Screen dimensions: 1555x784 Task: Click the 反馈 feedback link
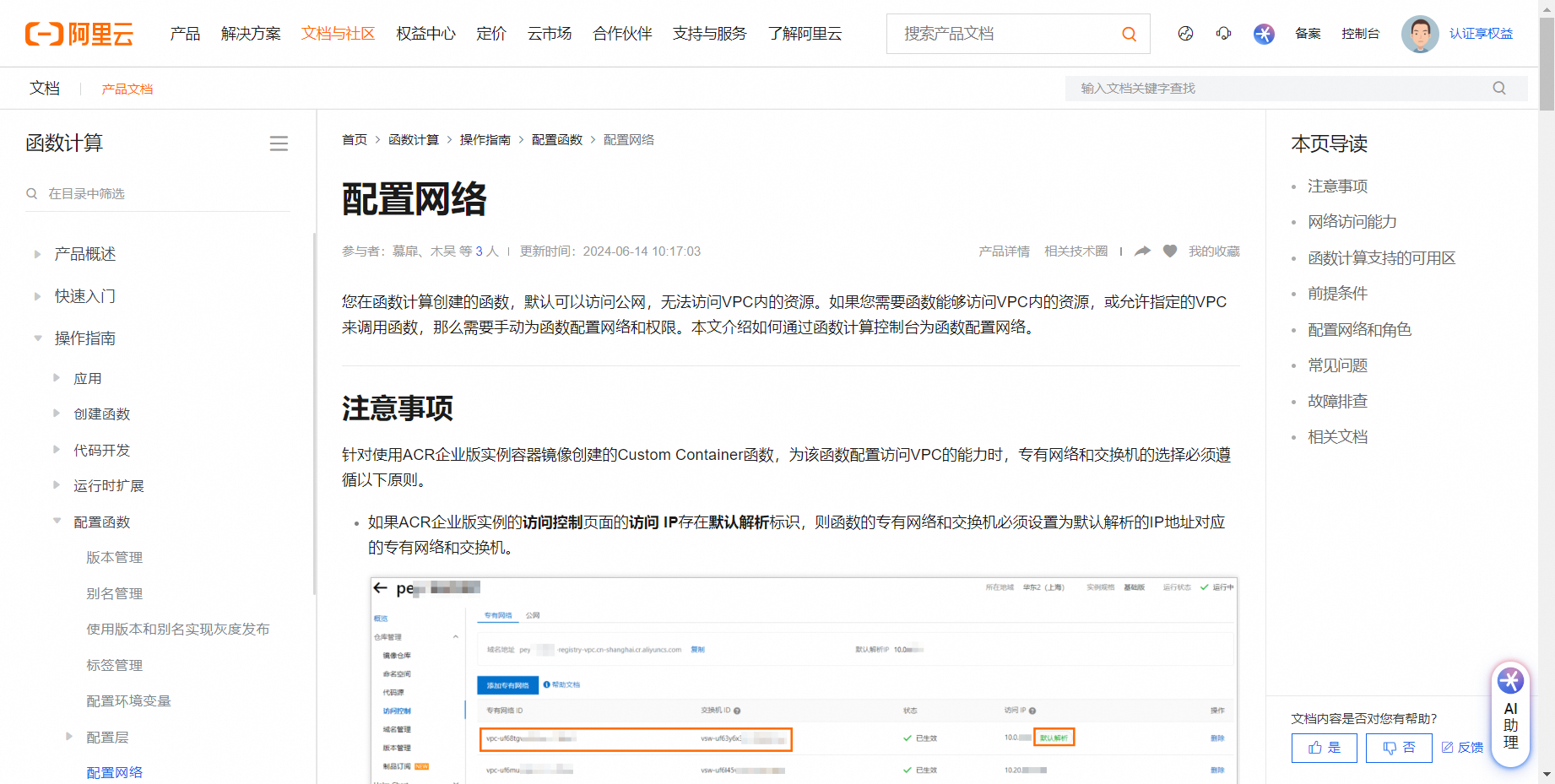(x=1462, y=748)
